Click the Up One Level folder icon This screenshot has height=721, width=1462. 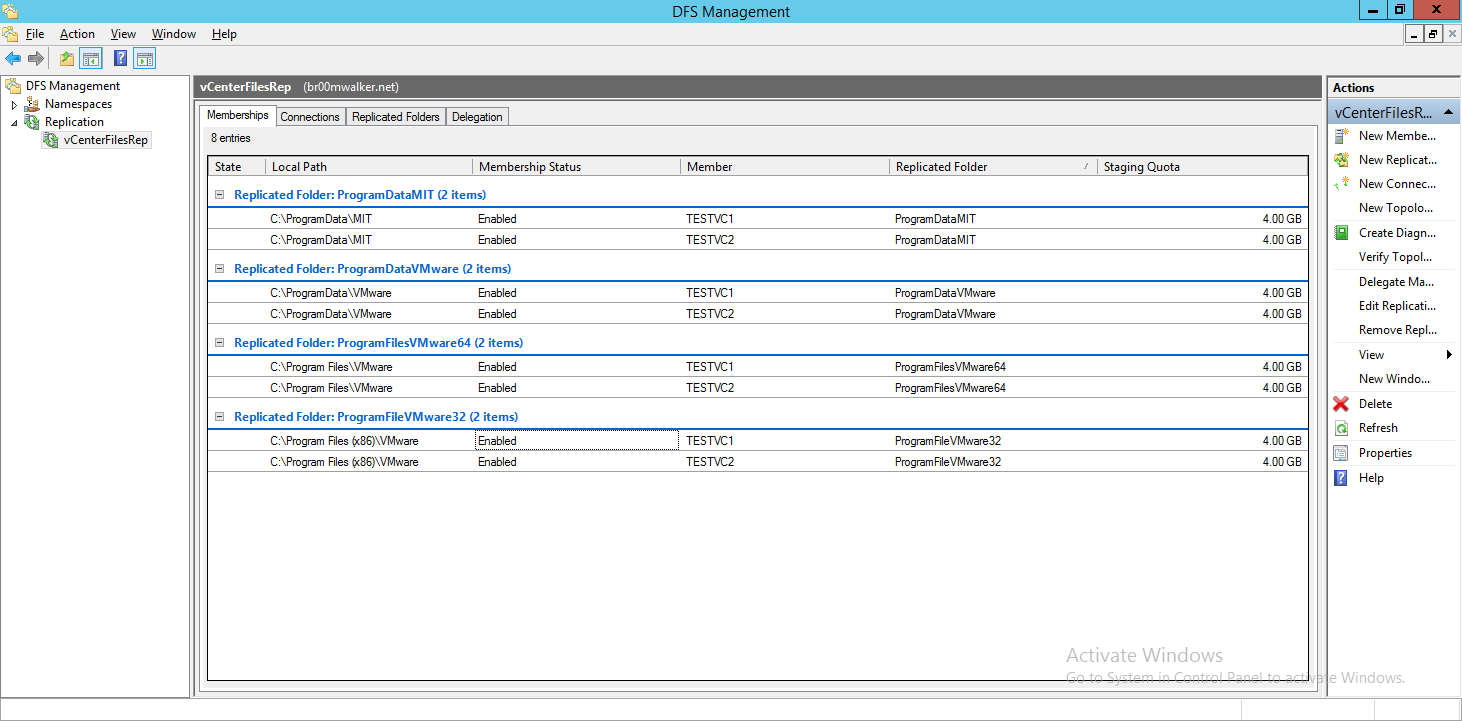67,59
